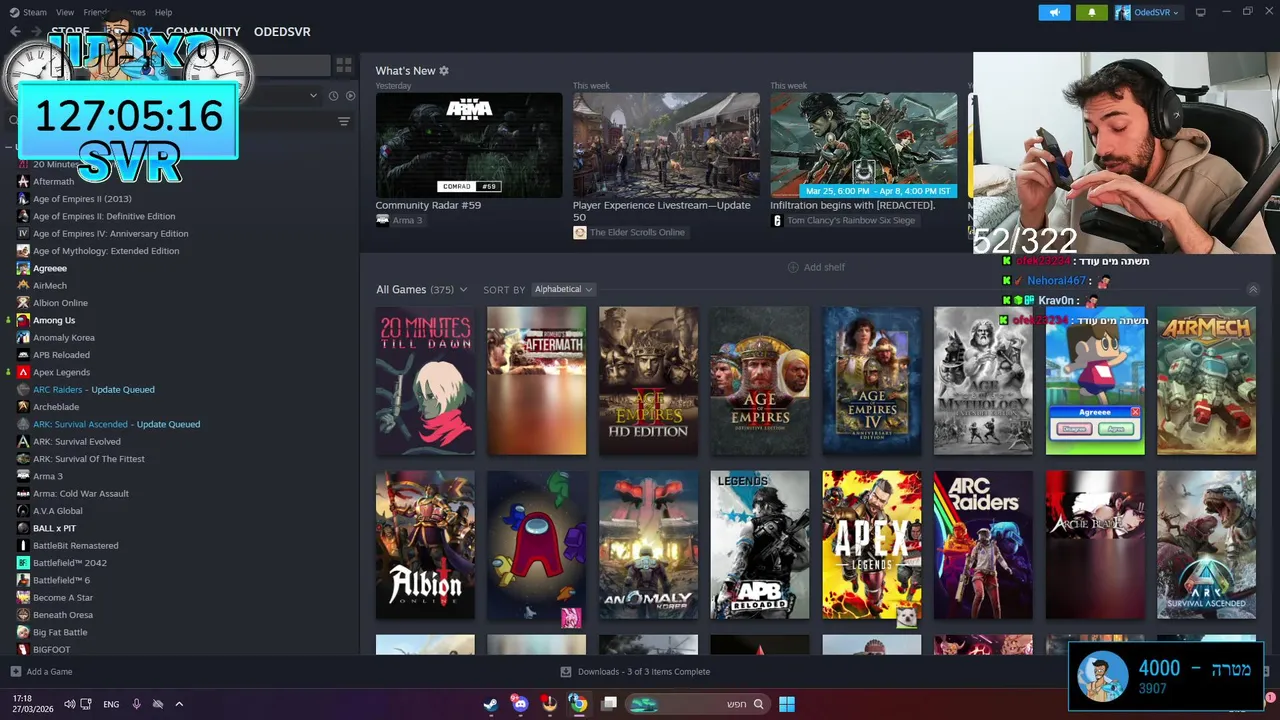Image resolution: width=1280 pixels, height=720 pixels.
Task: Open Age of Empires II HD Edition cover
Action: click(648, 381)
